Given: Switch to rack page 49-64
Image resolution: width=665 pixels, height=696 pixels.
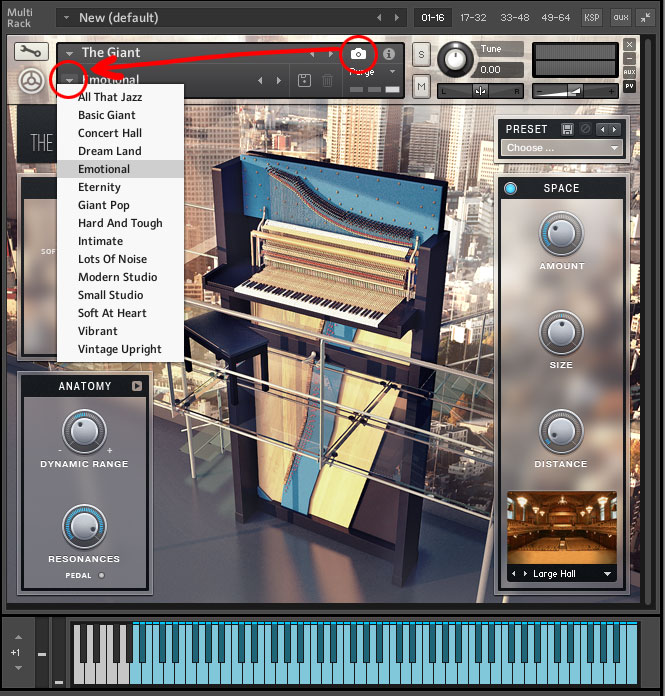Looking at the screenshot, I should click(555, 18).
